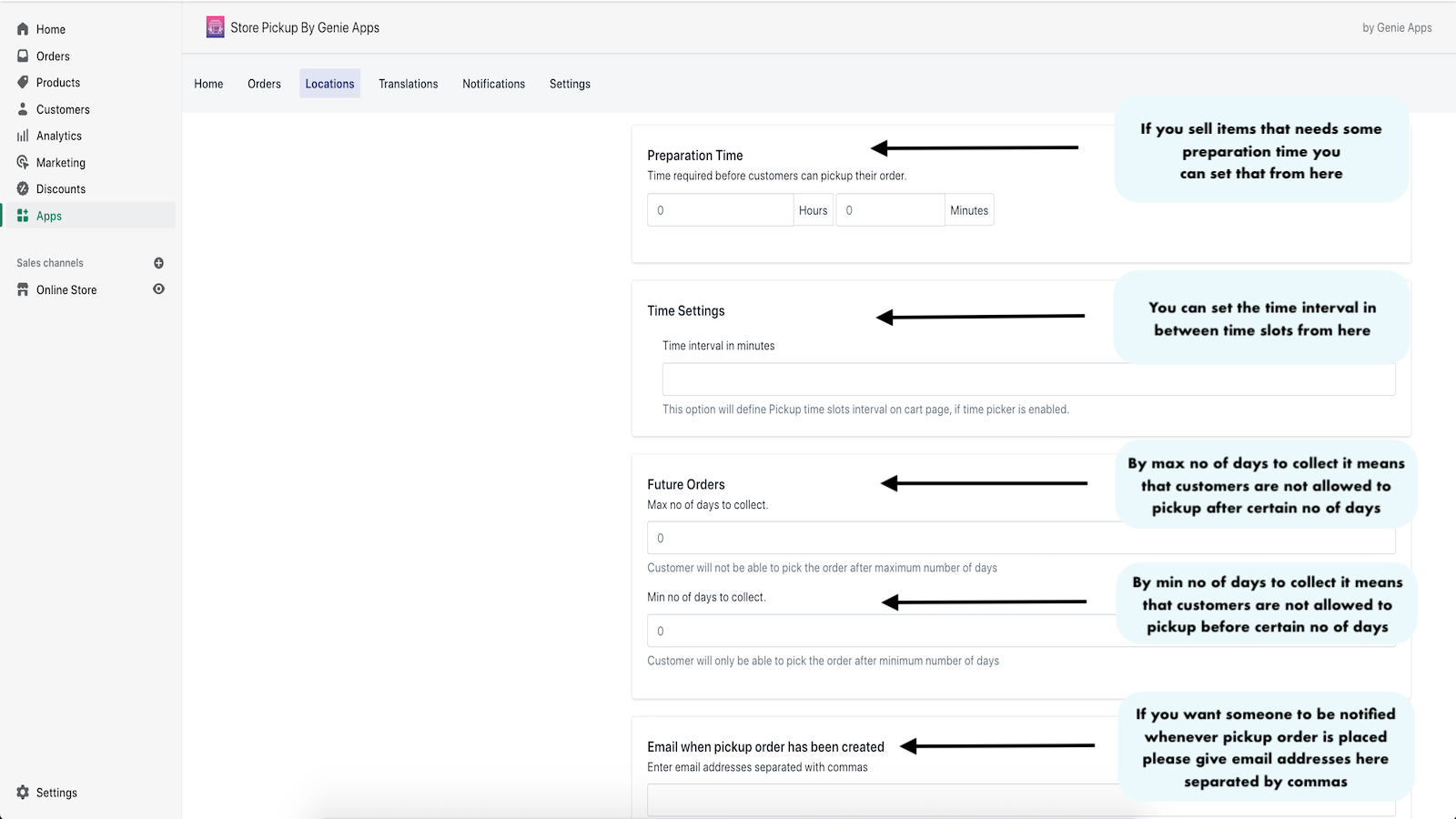Image resolution: width=1456 pixels, height=819 pixels.
Task: Click the Store Pickup app logo icon
Action: click(x=215, y=27)
